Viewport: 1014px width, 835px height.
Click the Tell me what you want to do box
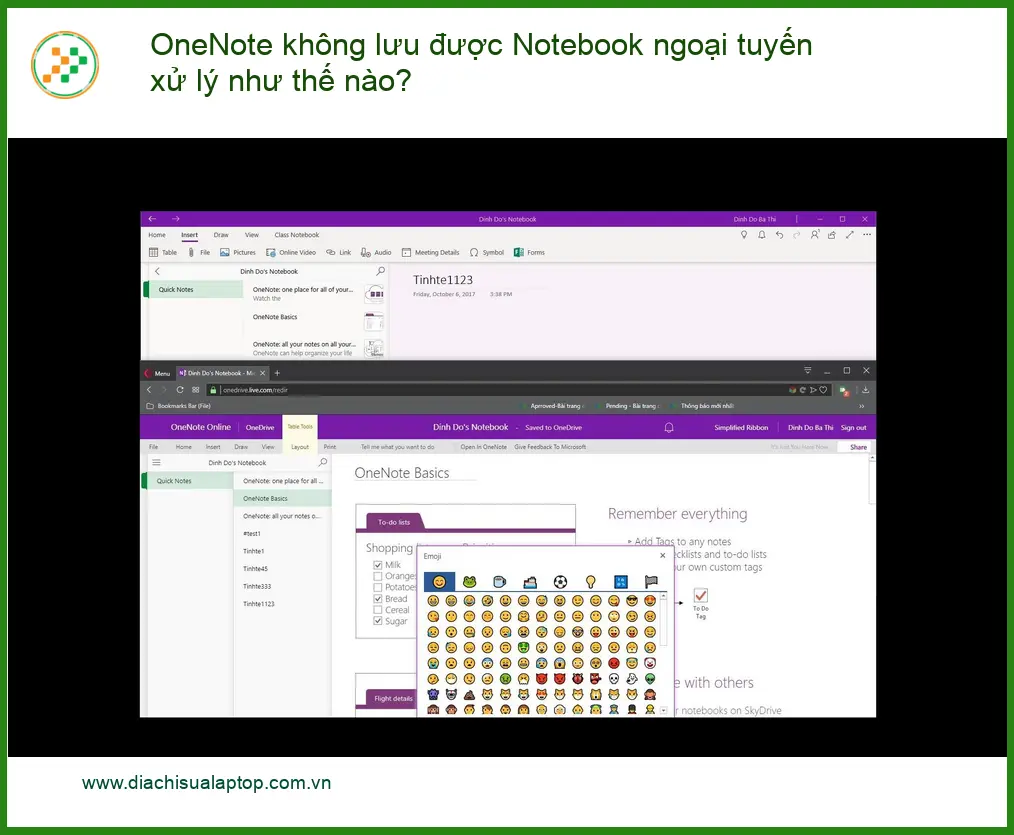[398, 447]
